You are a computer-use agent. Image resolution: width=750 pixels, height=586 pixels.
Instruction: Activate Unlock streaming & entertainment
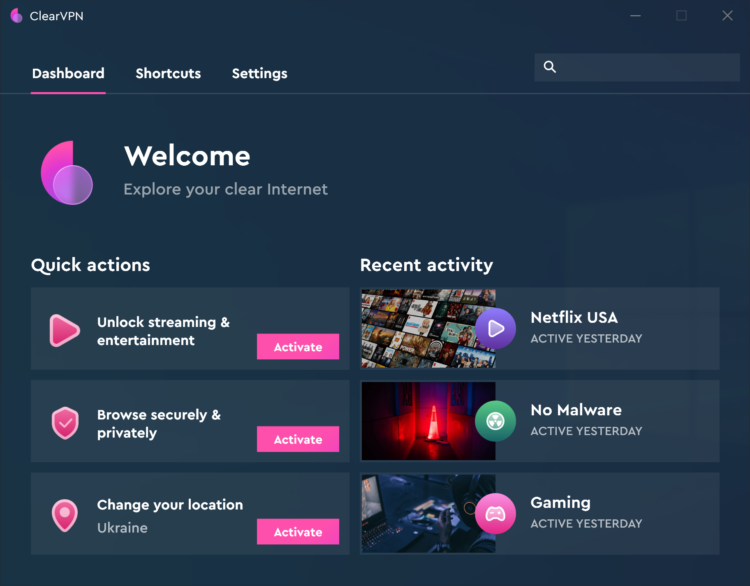(x=298, y=347)
